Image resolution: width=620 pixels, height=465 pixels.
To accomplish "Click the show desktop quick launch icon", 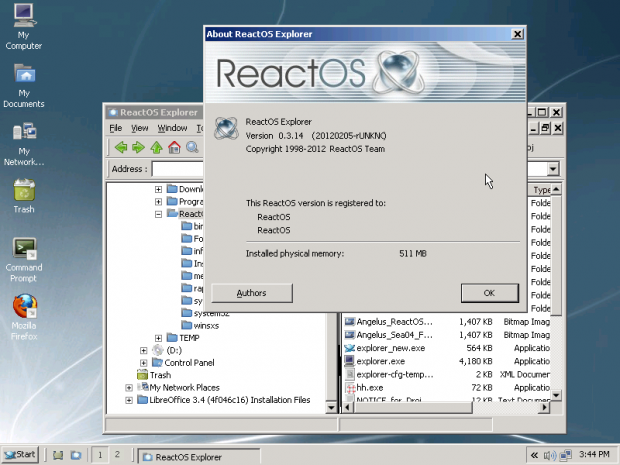I will 59,455.
